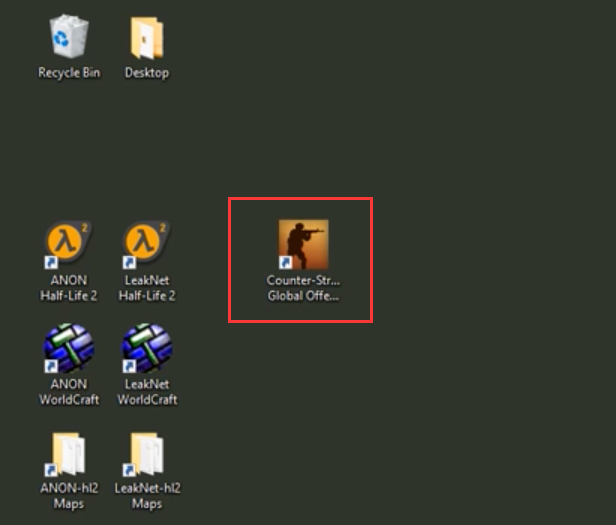Open the Recycle Bin icon
Viewport: 616px width, 525px height.
click(x=69, y=36)
